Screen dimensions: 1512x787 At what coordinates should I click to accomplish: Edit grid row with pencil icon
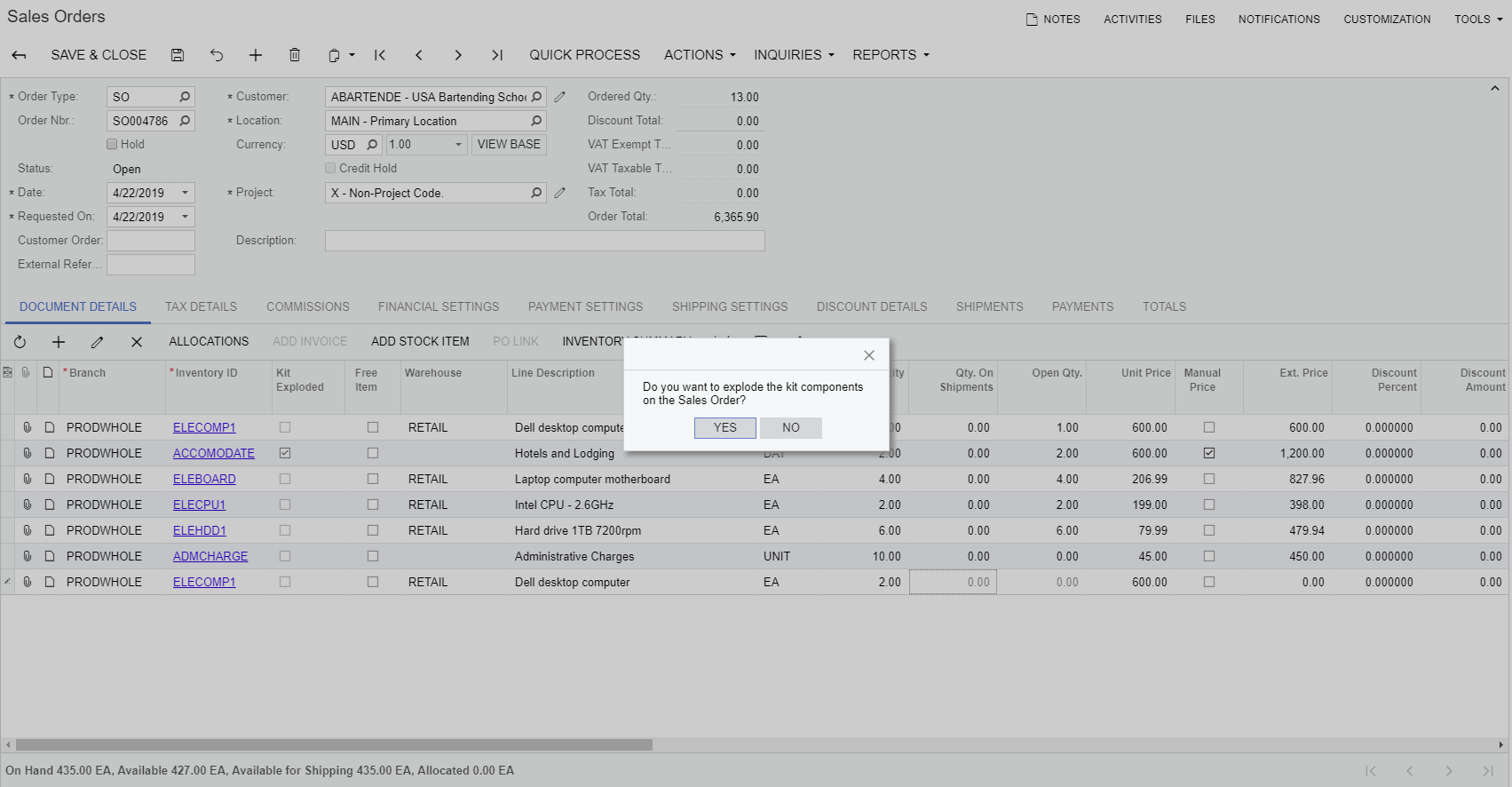(x=98, y=342)
